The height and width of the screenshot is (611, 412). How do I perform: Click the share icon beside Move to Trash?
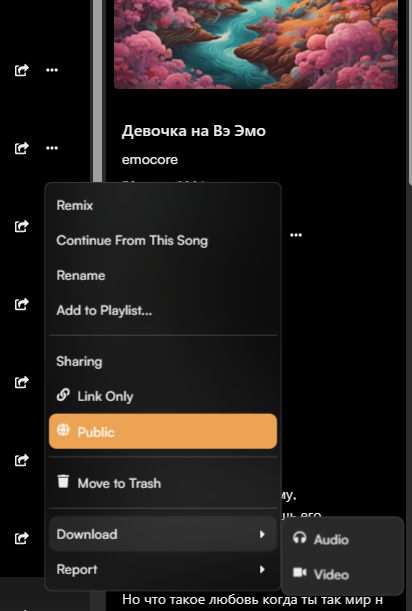point(21,460)
